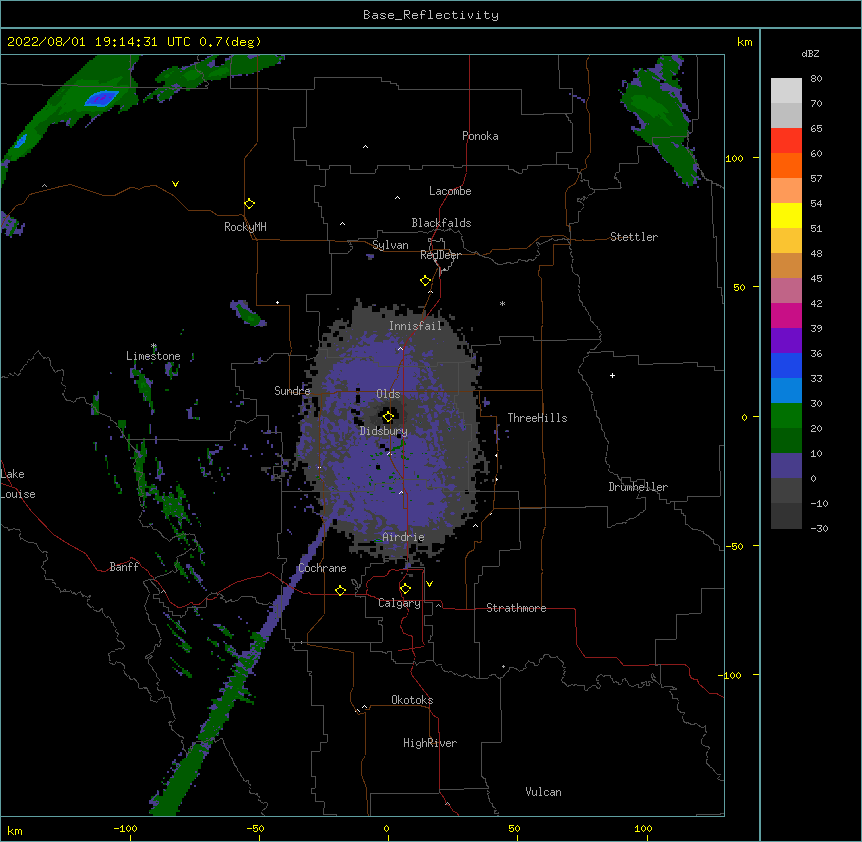The image size is (862, 842).
Task: Click the white asterisk above Limestone label
Action: tap(154, 346)
